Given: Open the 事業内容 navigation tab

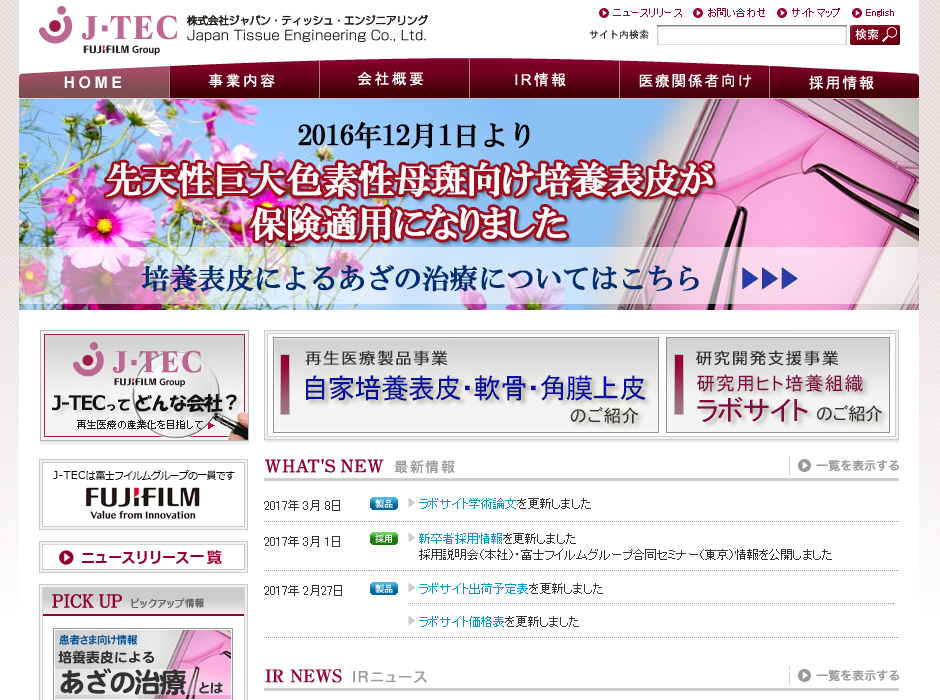Looking at the screenshot, I should [x=244, y=80].
